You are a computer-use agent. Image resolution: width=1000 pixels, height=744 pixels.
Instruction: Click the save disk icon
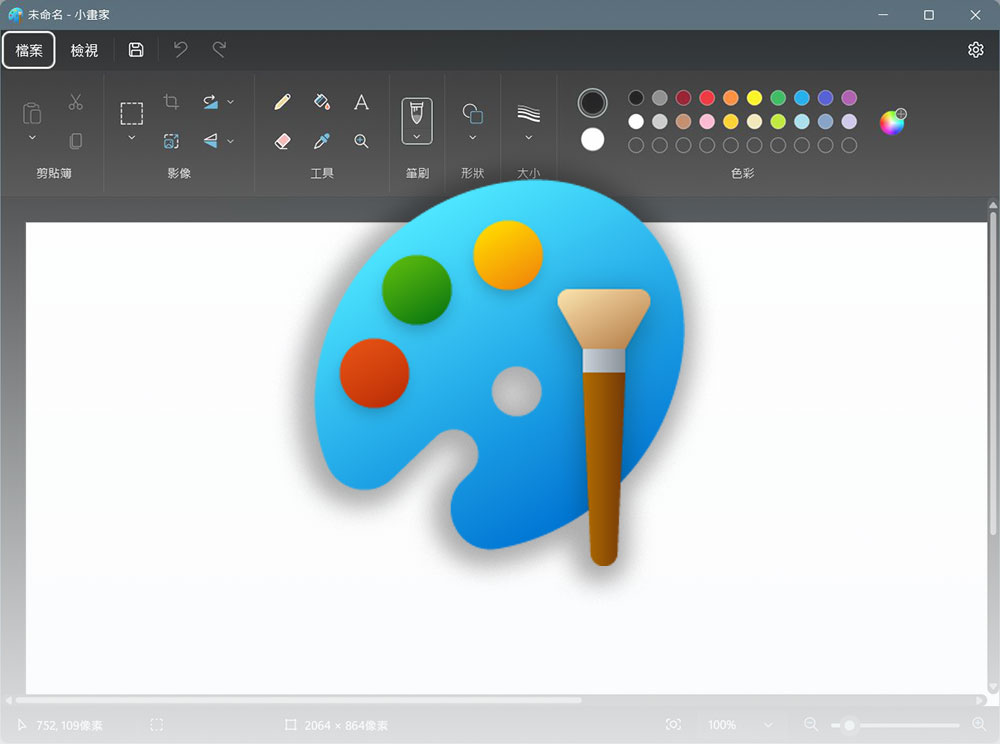(x=136, y=50)
